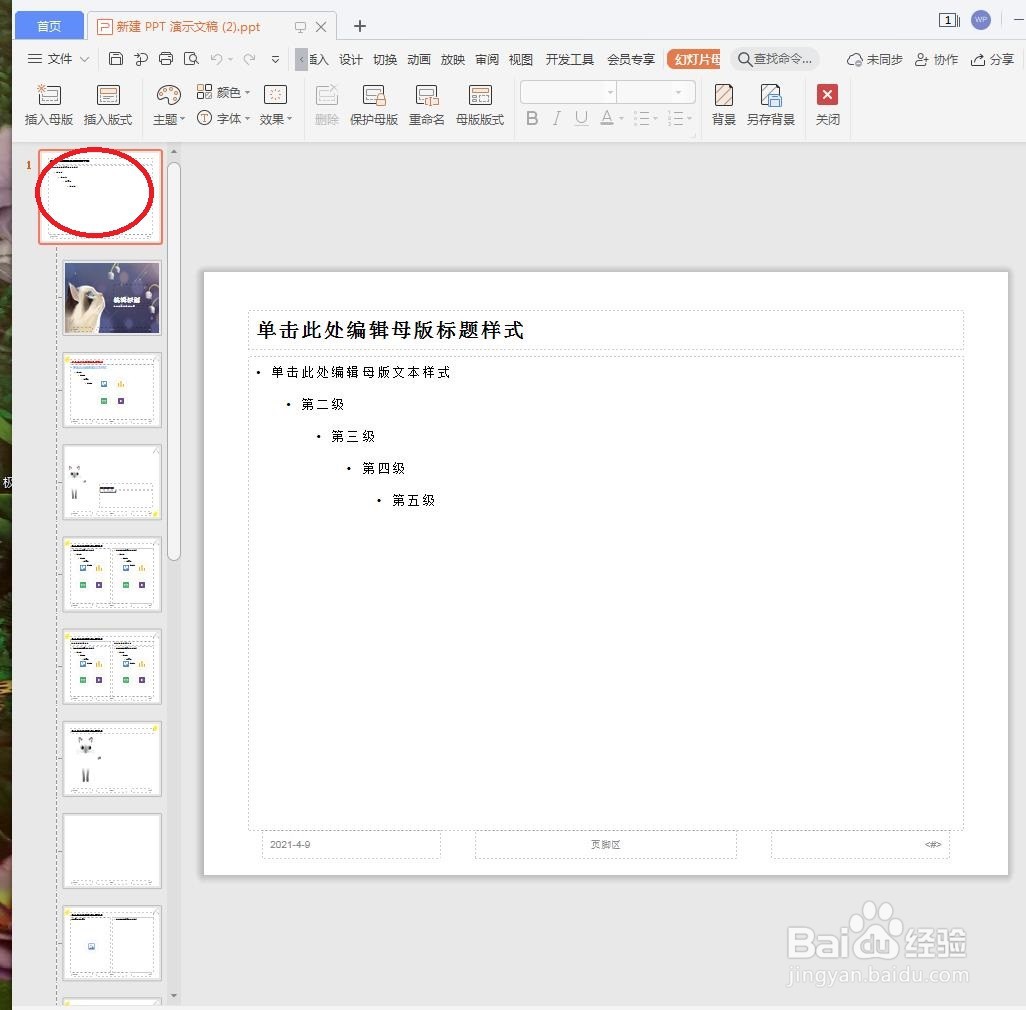
Task: Expand the Theme (主题) dropdown arrow
Action: coord(183,119)
